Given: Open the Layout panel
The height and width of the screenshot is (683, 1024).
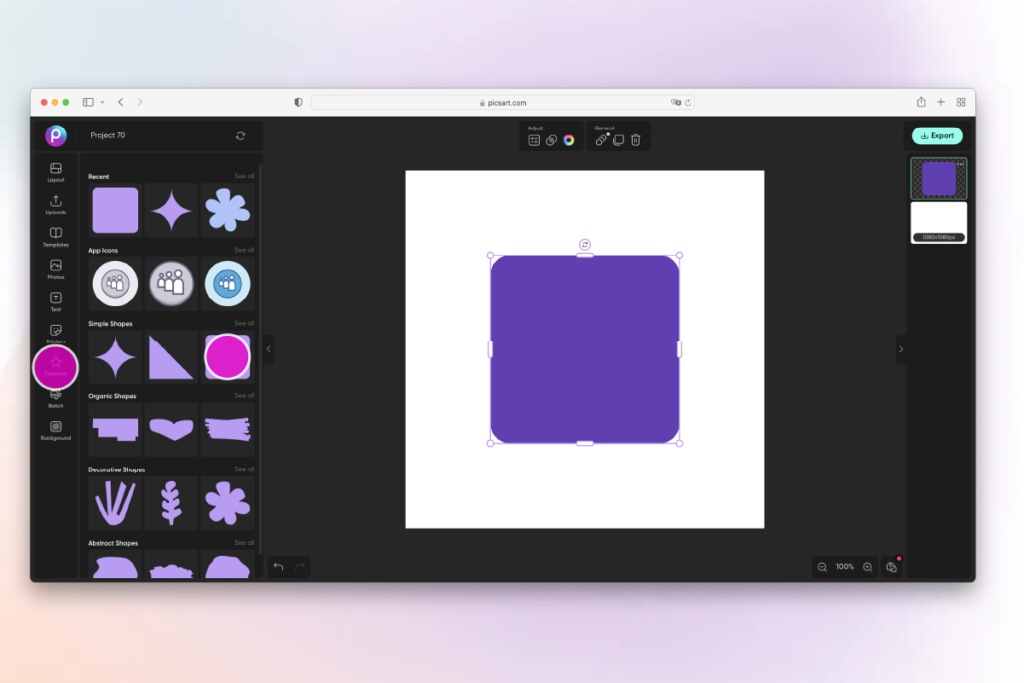Looking at the screenshot, I should click(55, 172).
